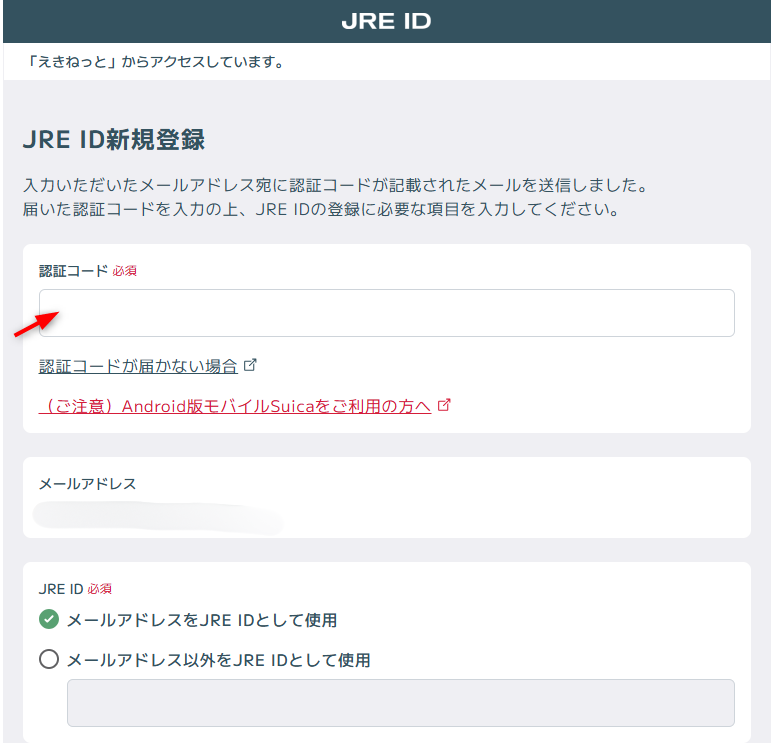The height and width of the screenshot is (743, 780).
Task: Select メールアドレス以外をJRE IDとして使用 radio button
Action: [x=49, y=659]
